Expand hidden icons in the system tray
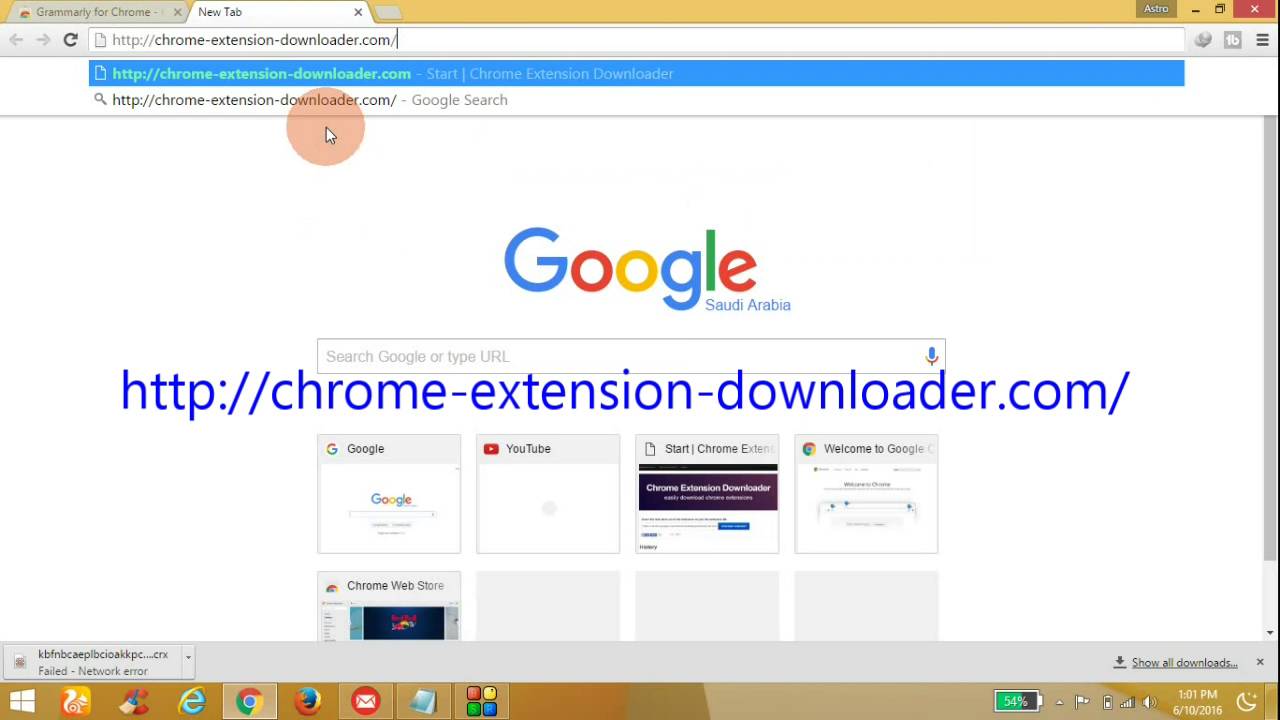Image resolution: width=1280 pixels, height=720 pixels. point(1059,700)
